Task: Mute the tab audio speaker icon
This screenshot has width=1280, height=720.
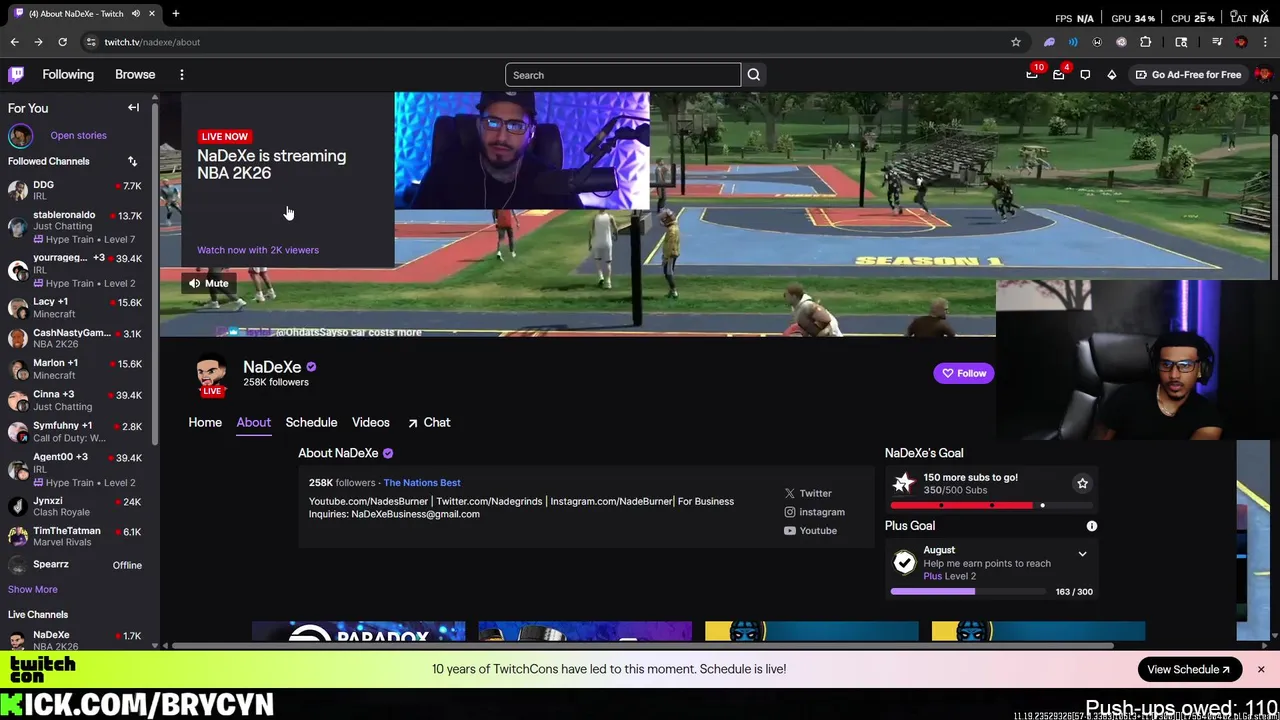Action: click(135, 13)
